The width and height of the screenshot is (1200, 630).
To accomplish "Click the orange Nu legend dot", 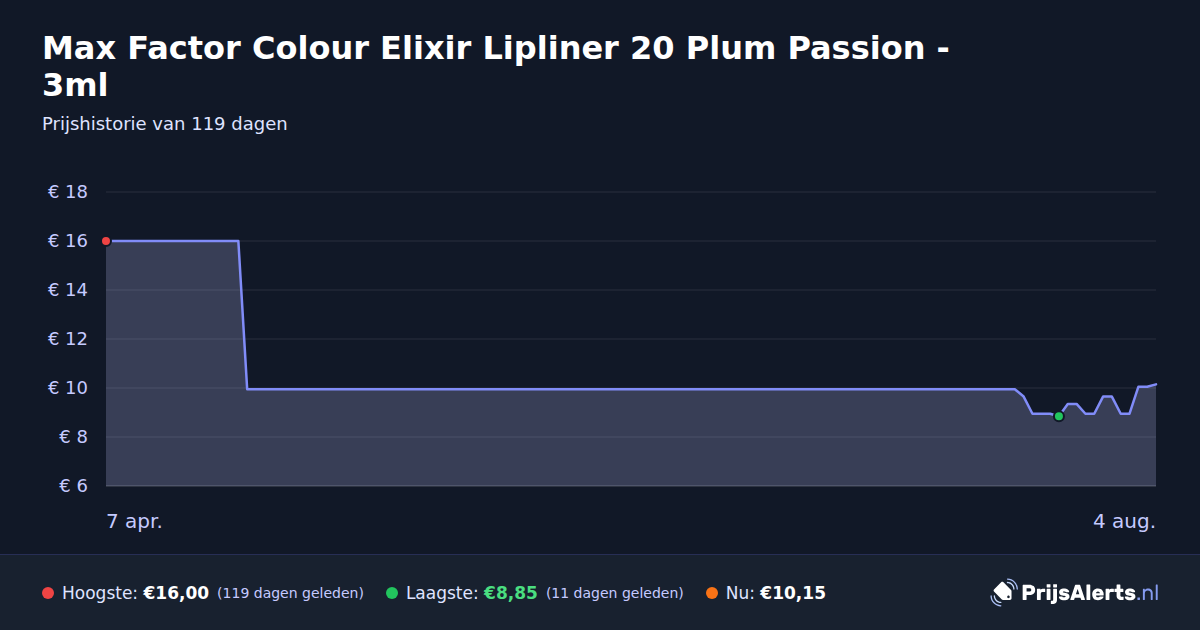I will [x=712, y=593].
